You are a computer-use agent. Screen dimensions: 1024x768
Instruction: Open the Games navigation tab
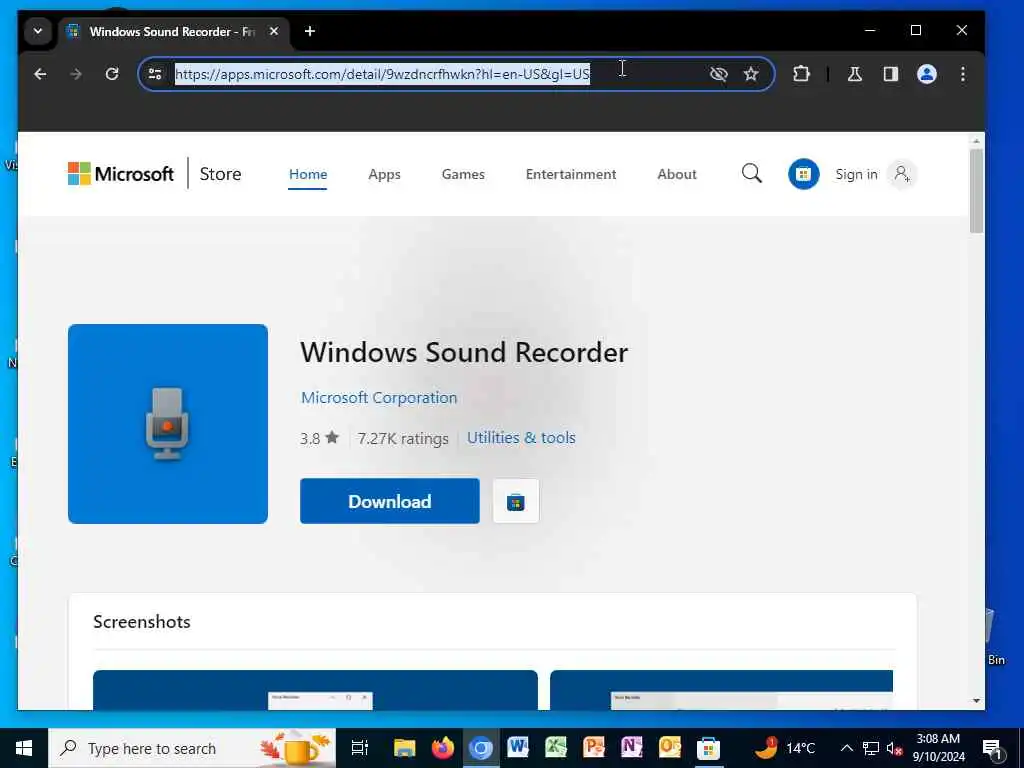tap(463, 174)
